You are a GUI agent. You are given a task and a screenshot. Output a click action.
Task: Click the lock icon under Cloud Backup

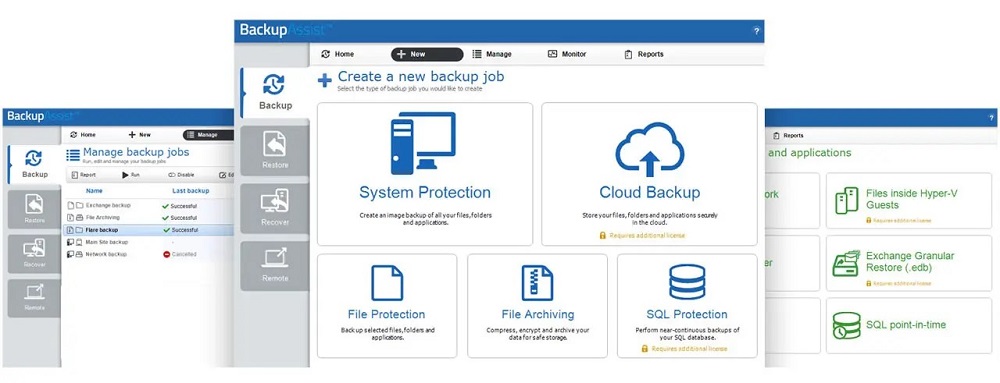click(603, 235)
